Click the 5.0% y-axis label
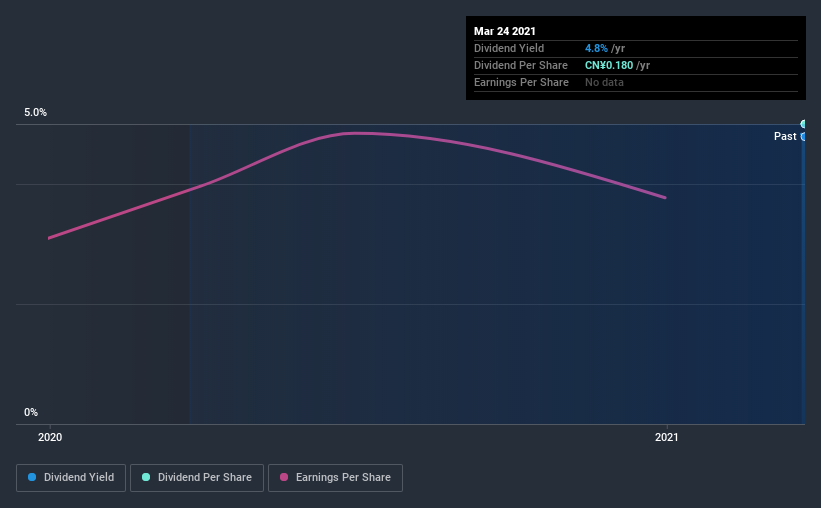821x508 pixels. coord(35,112)
